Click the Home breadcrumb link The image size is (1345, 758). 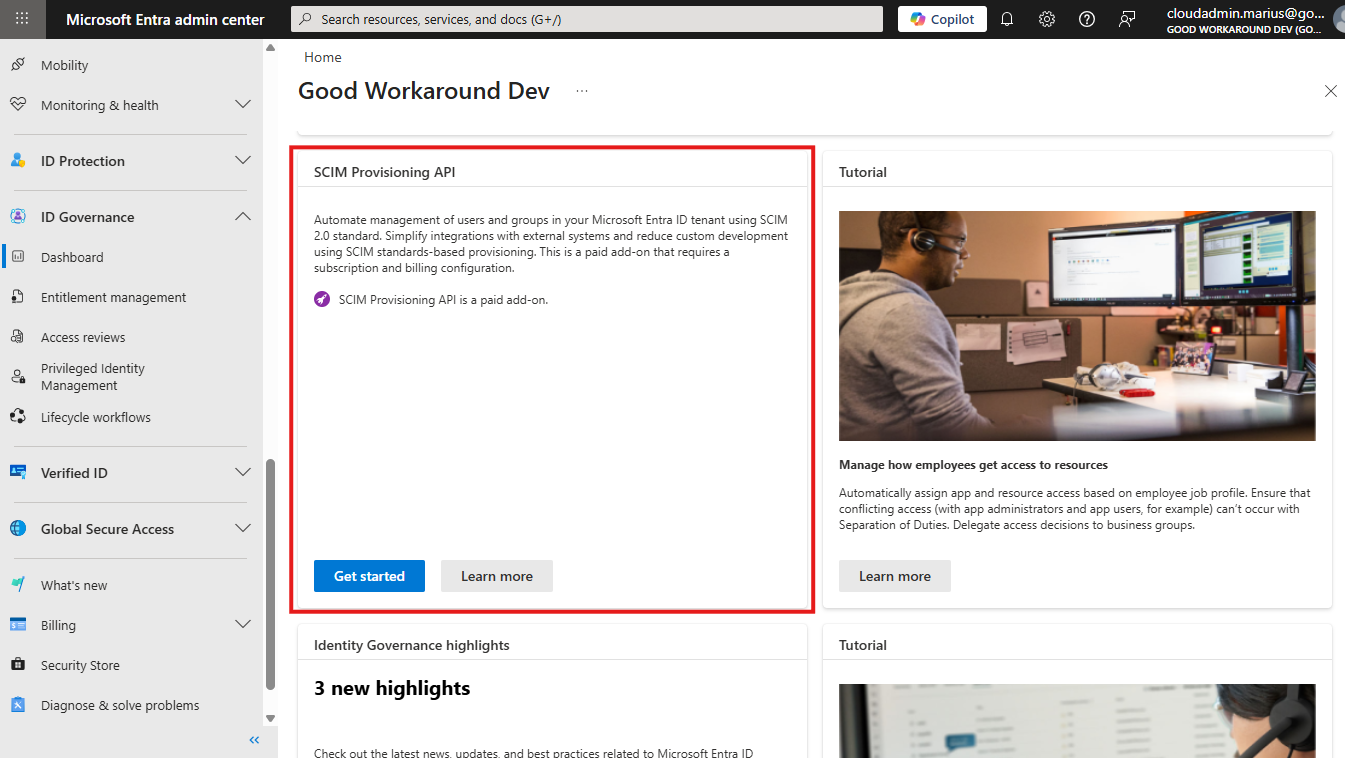(323, 57)
